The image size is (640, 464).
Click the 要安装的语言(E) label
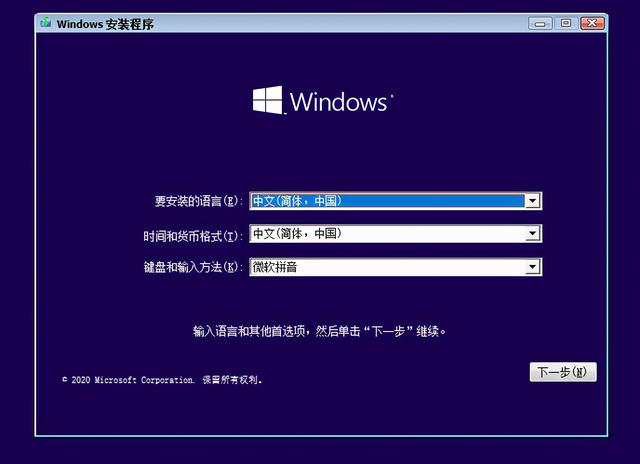point(198,201)
